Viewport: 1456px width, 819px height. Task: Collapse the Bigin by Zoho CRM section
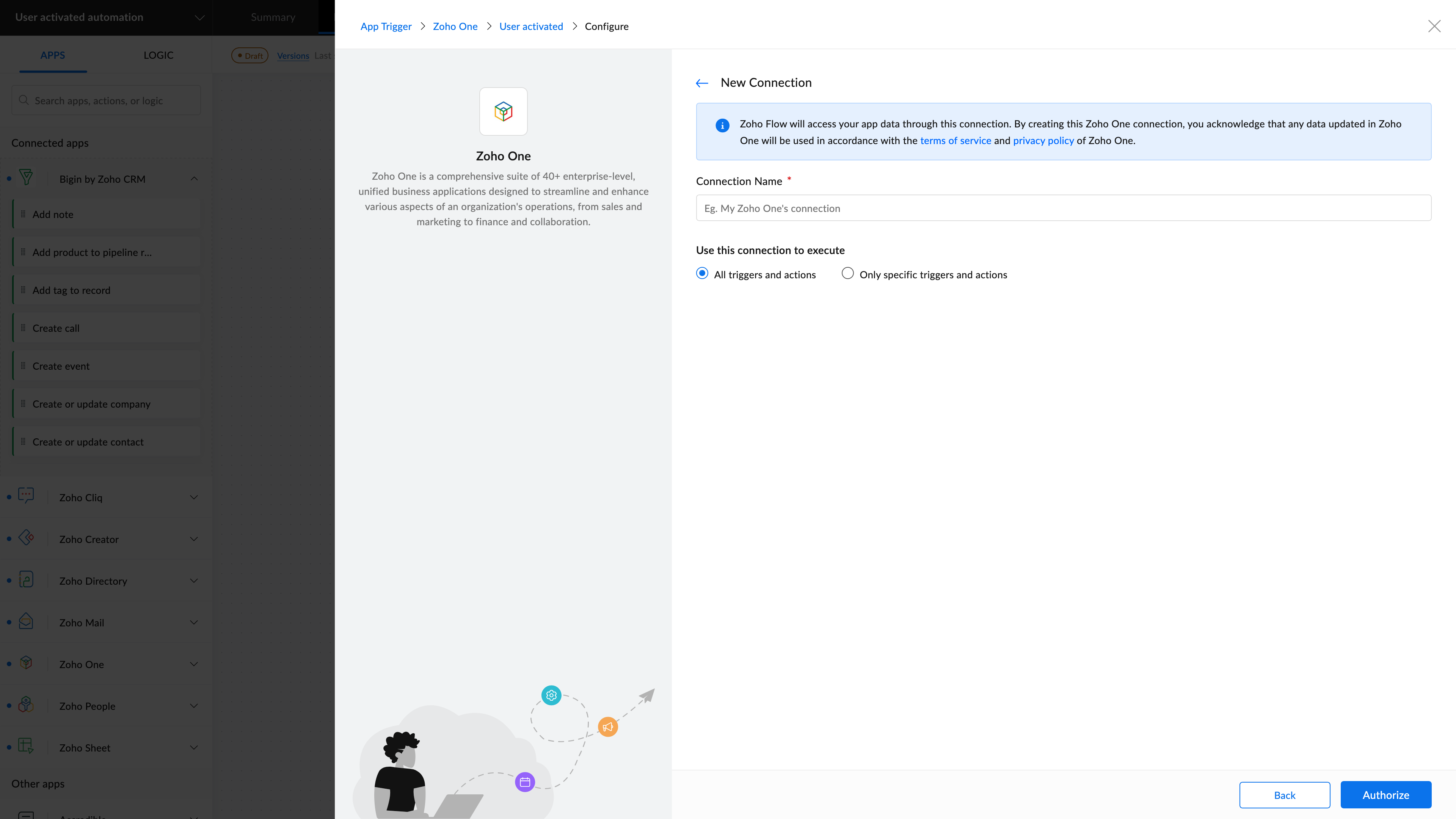point(194,179)
